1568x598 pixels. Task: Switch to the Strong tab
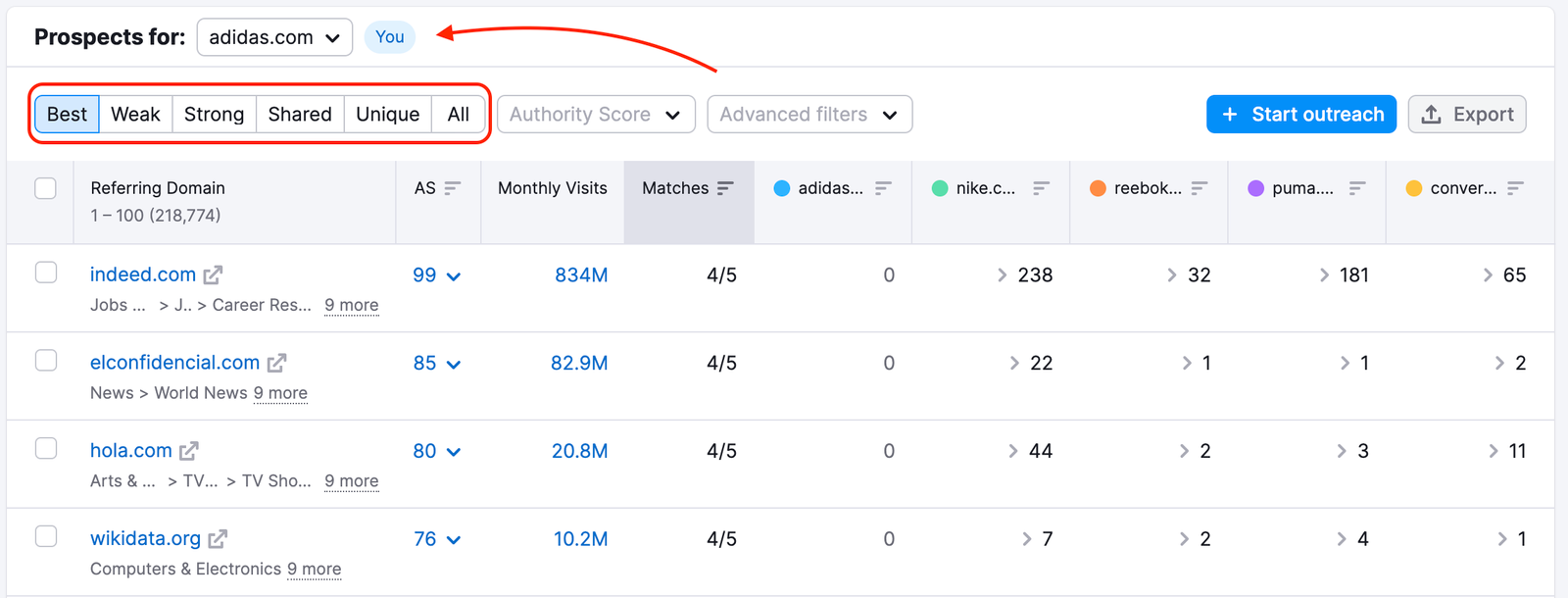tap(214, 115)
